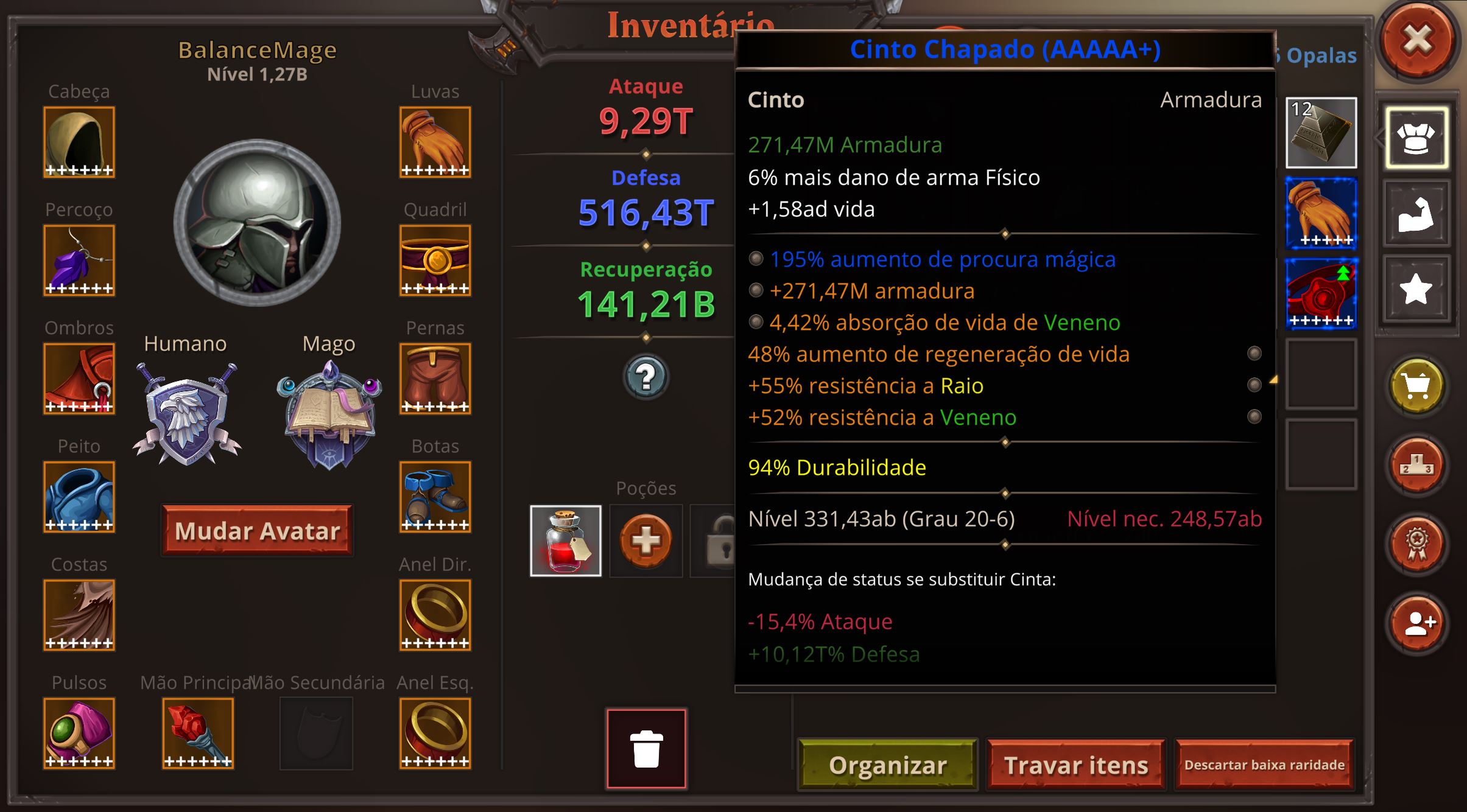Click the Organizar button
Viewport: 1467px width, 812px height.
(x=888, y=765)
